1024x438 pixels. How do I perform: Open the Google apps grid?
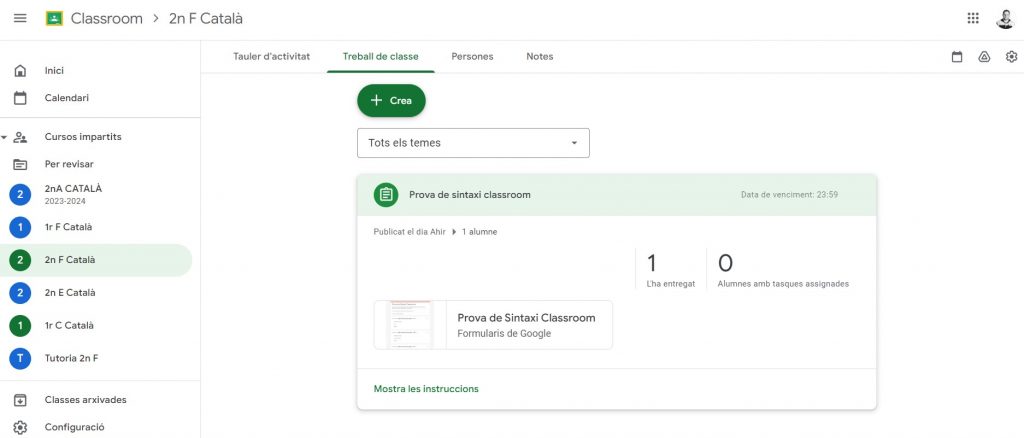973,19
